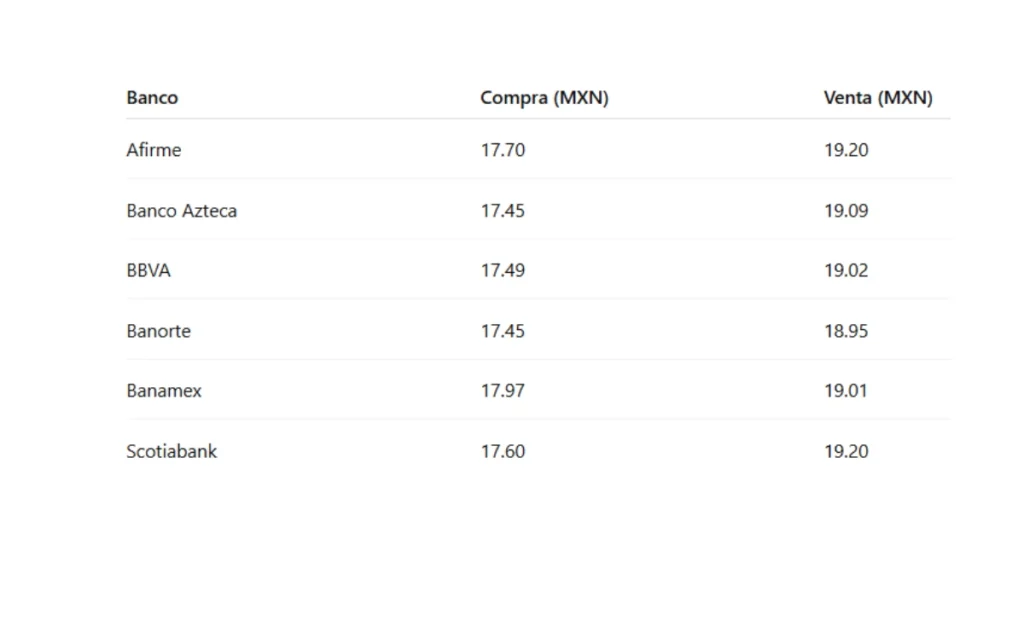Select Afirme's 19.20 venta value
This screenshot has width=1024, height=631.
pyautogui.click(x=846, y=150)
